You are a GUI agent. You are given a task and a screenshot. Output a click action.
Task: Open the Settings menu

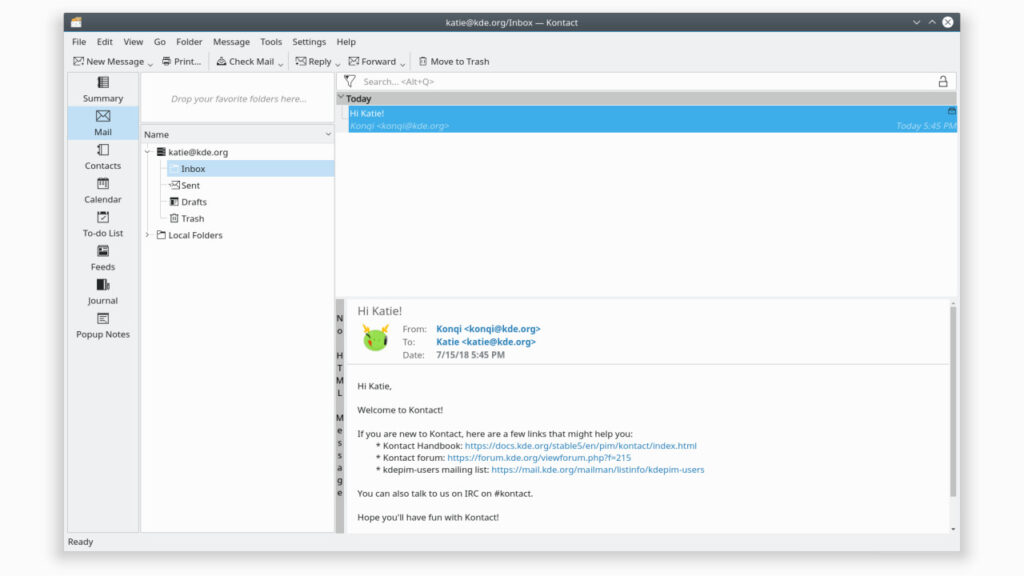[309, 42]
